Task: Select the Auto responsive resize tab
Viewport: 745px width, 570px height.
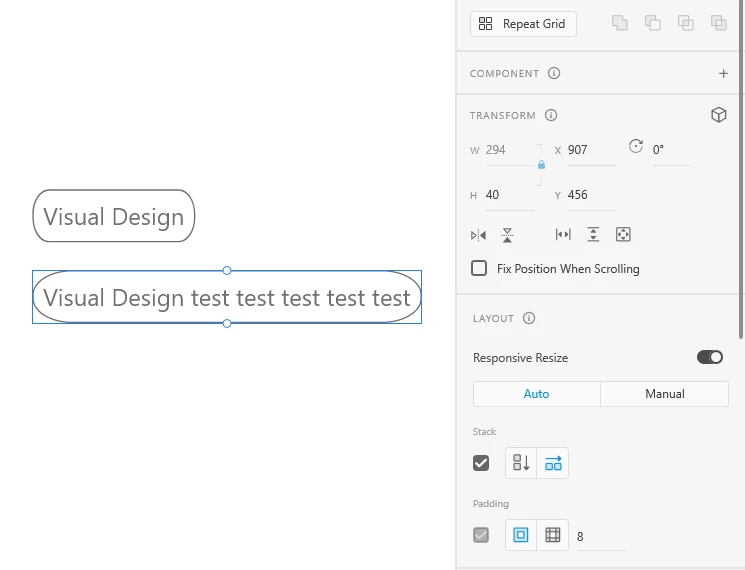Action: pos(537,394)
